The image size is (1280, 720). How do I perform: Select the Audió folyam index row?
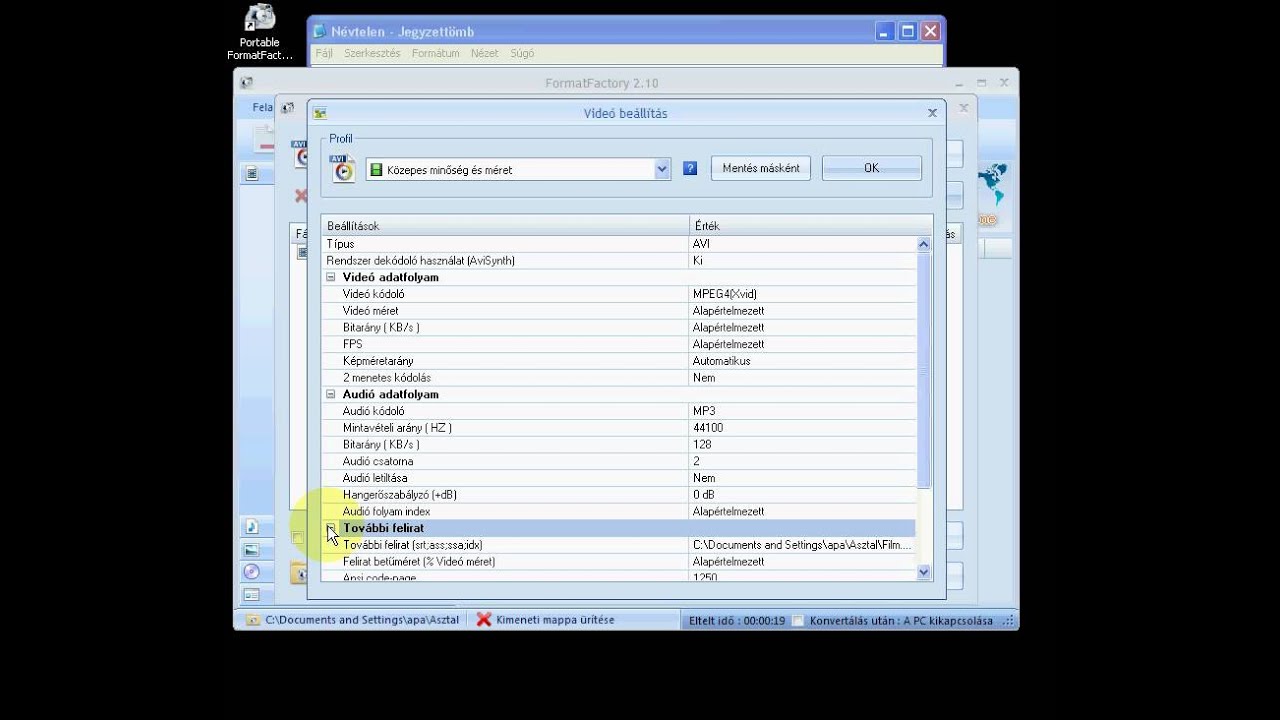pos(618,511)
